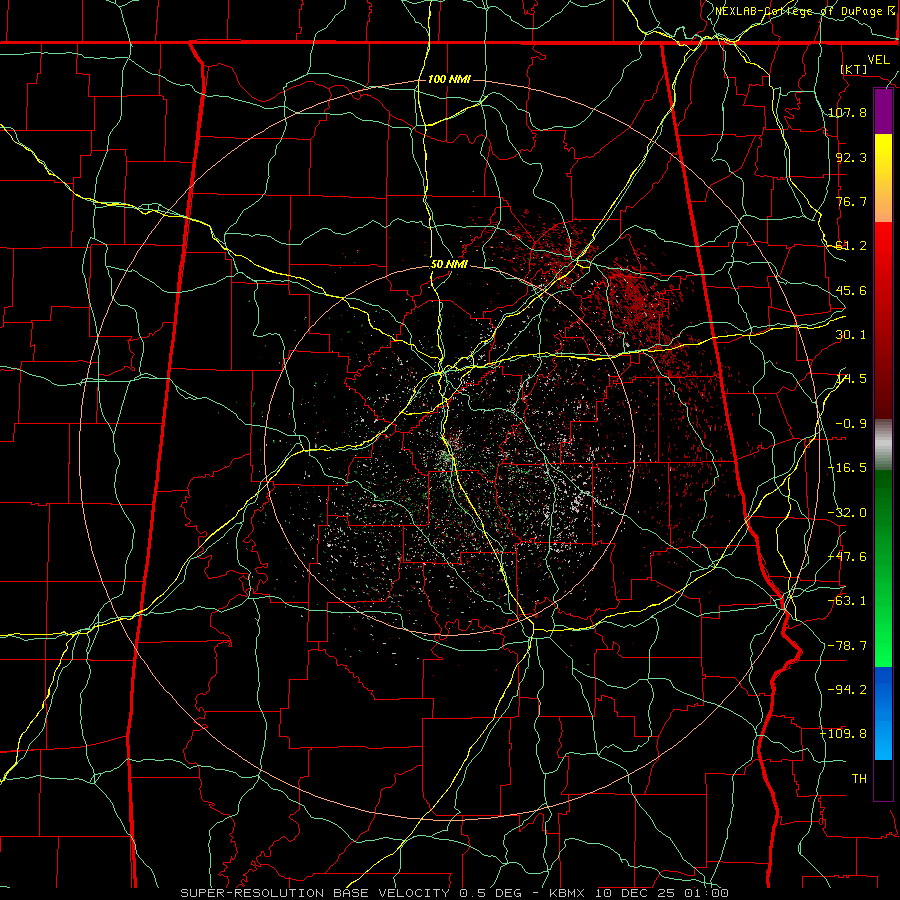Screen dimensions: 900x900
Task: Click the [KT] units label
Action: click(854, 69)
